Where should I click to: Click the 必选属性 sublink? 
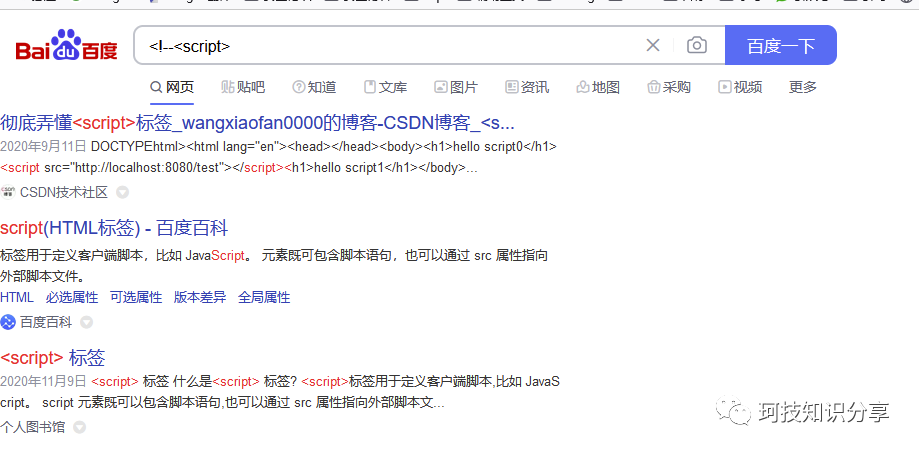pos(72,297)
